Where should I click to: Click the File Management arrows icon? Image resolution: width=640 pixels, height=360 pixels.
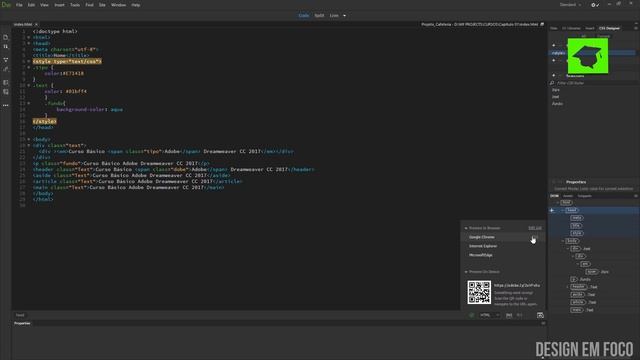tap(6, 47)
